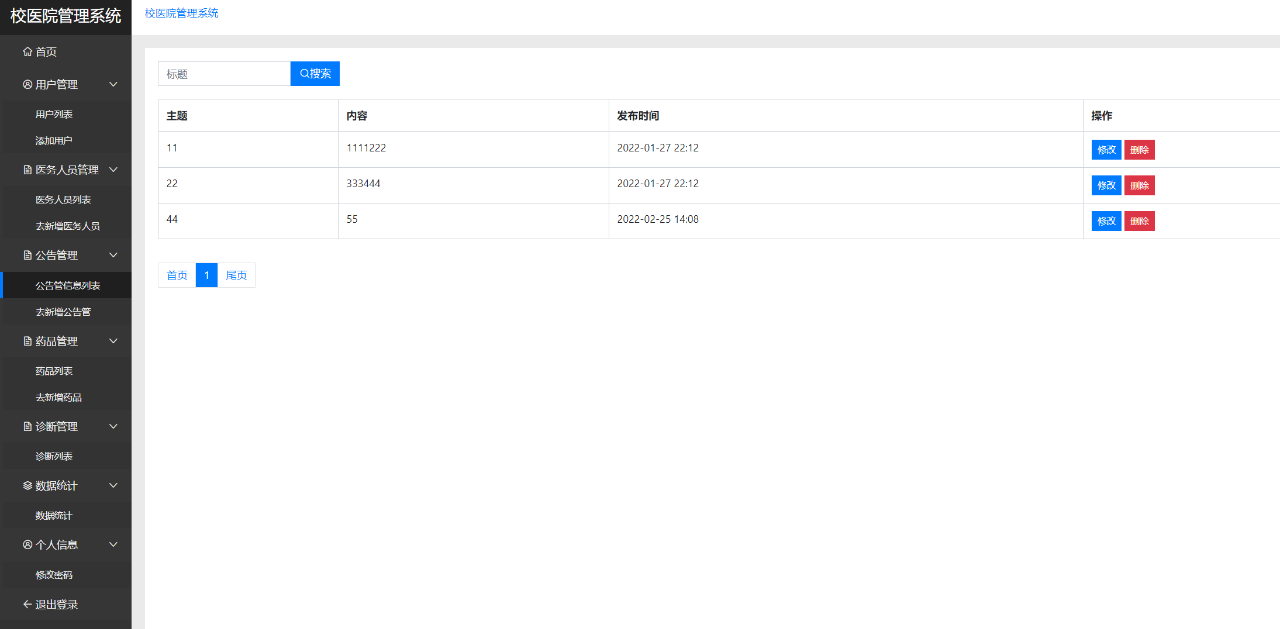Open 药品列表 in the sidebar
This screenshot has width=1280, height=629.
coord(54,371)
